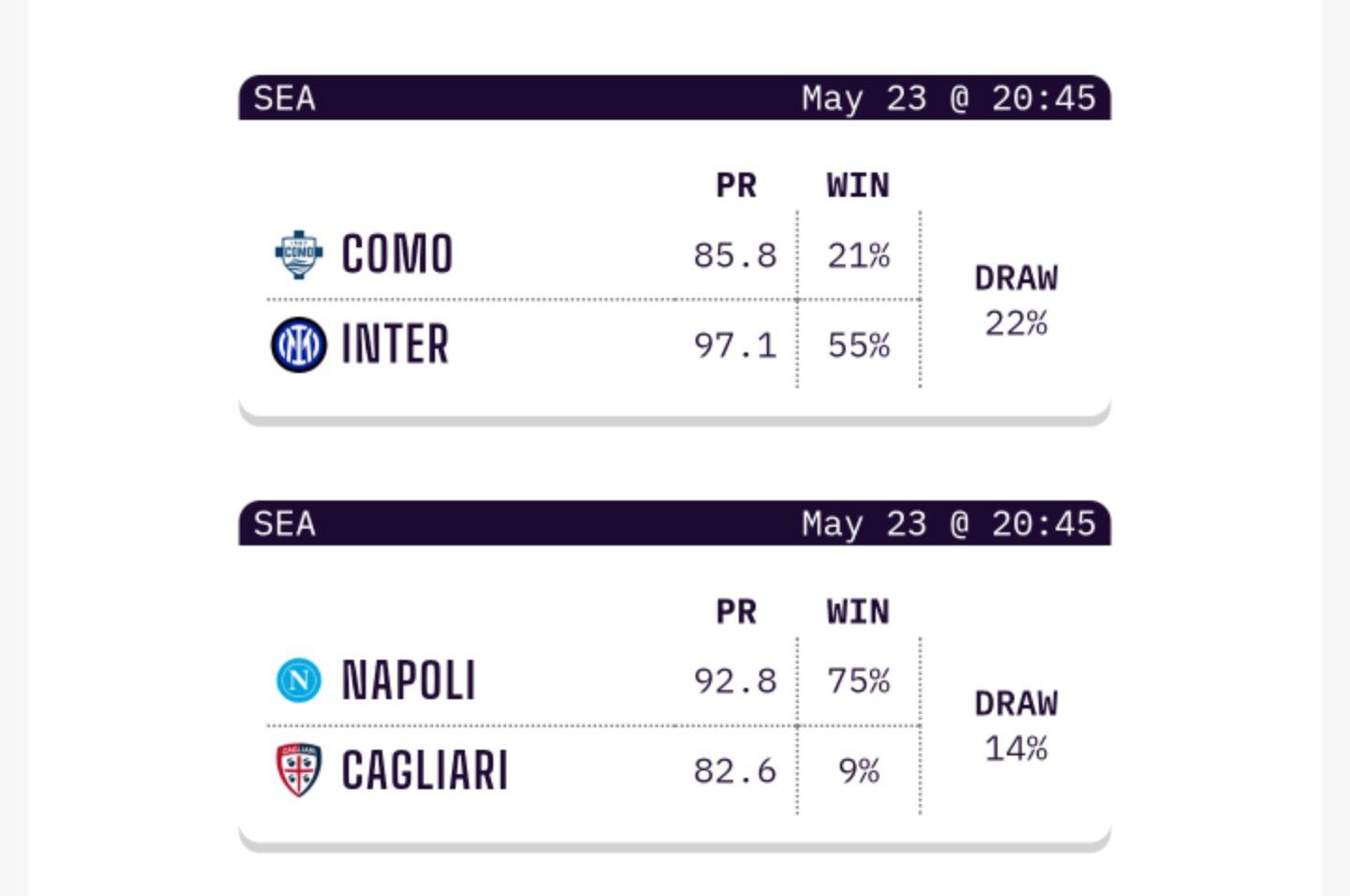The image size is (1350, 896).
Task: Click Inter's 97.1 power rating
Action: coord(735,346)
